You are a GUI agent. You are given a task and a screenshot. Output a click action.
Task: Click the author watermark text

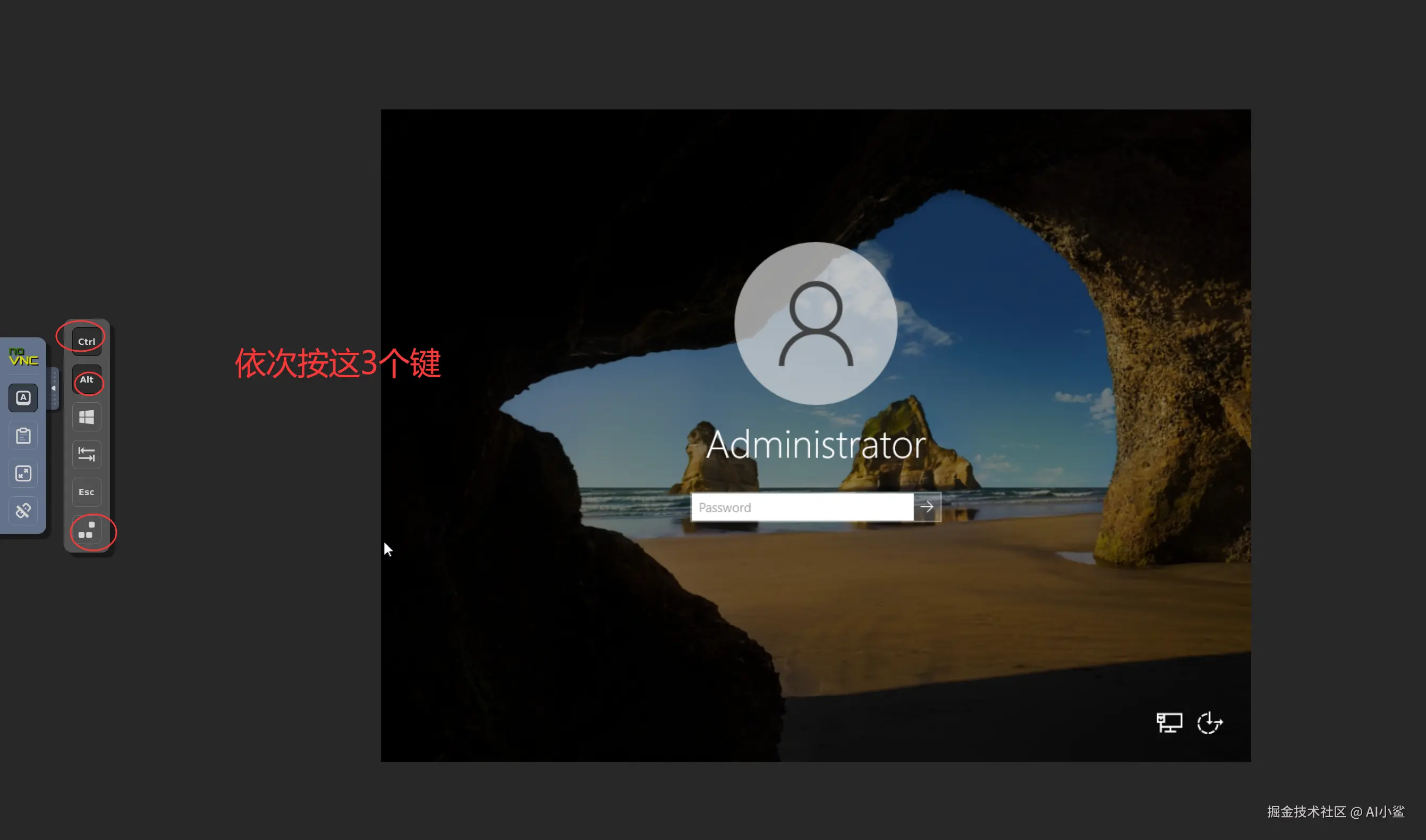1336,812
